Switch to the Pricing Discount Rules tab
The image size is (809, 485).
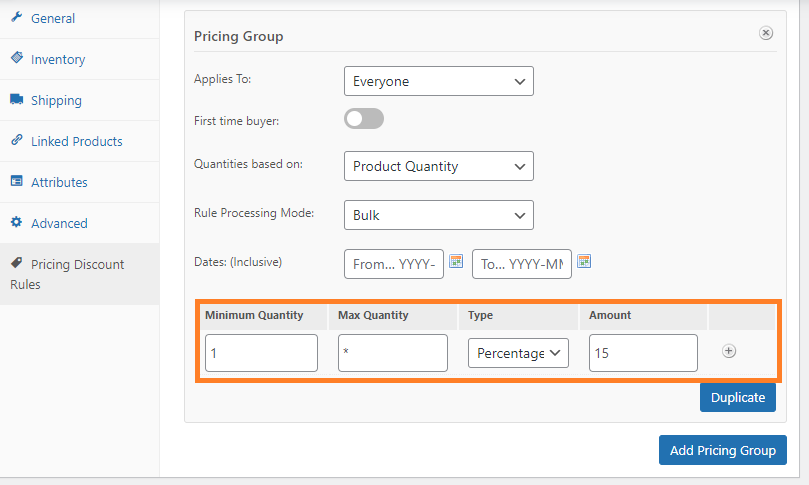(x=78, y=274)
